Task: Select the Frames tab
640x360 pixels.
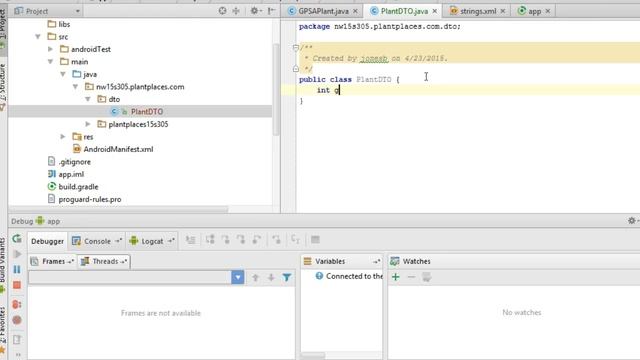Action: click(53, 261)
